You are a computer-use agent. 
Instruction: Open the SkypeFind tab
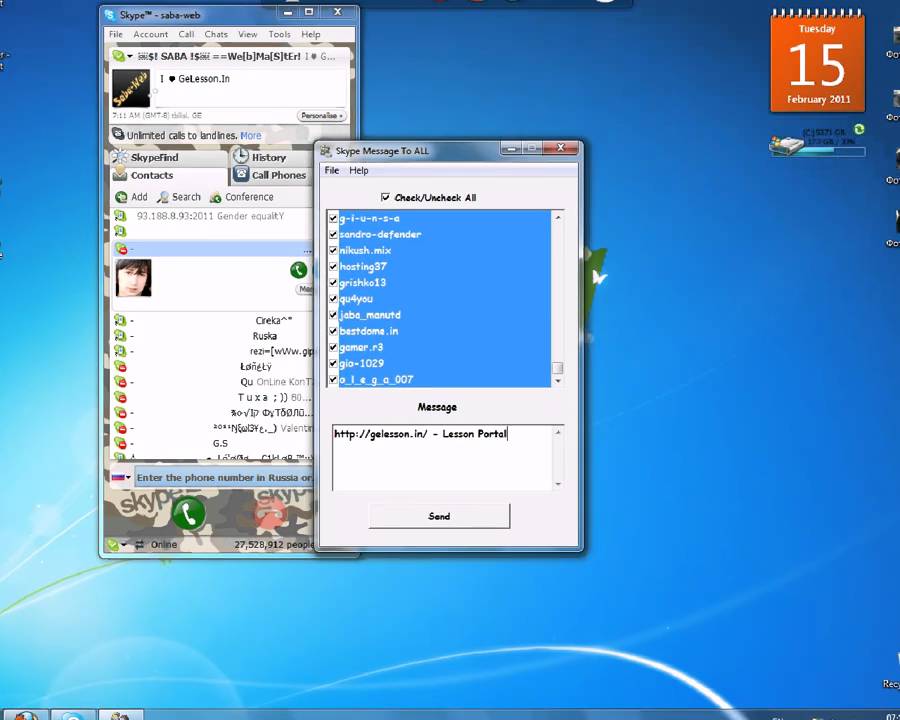tap(169, 157)
